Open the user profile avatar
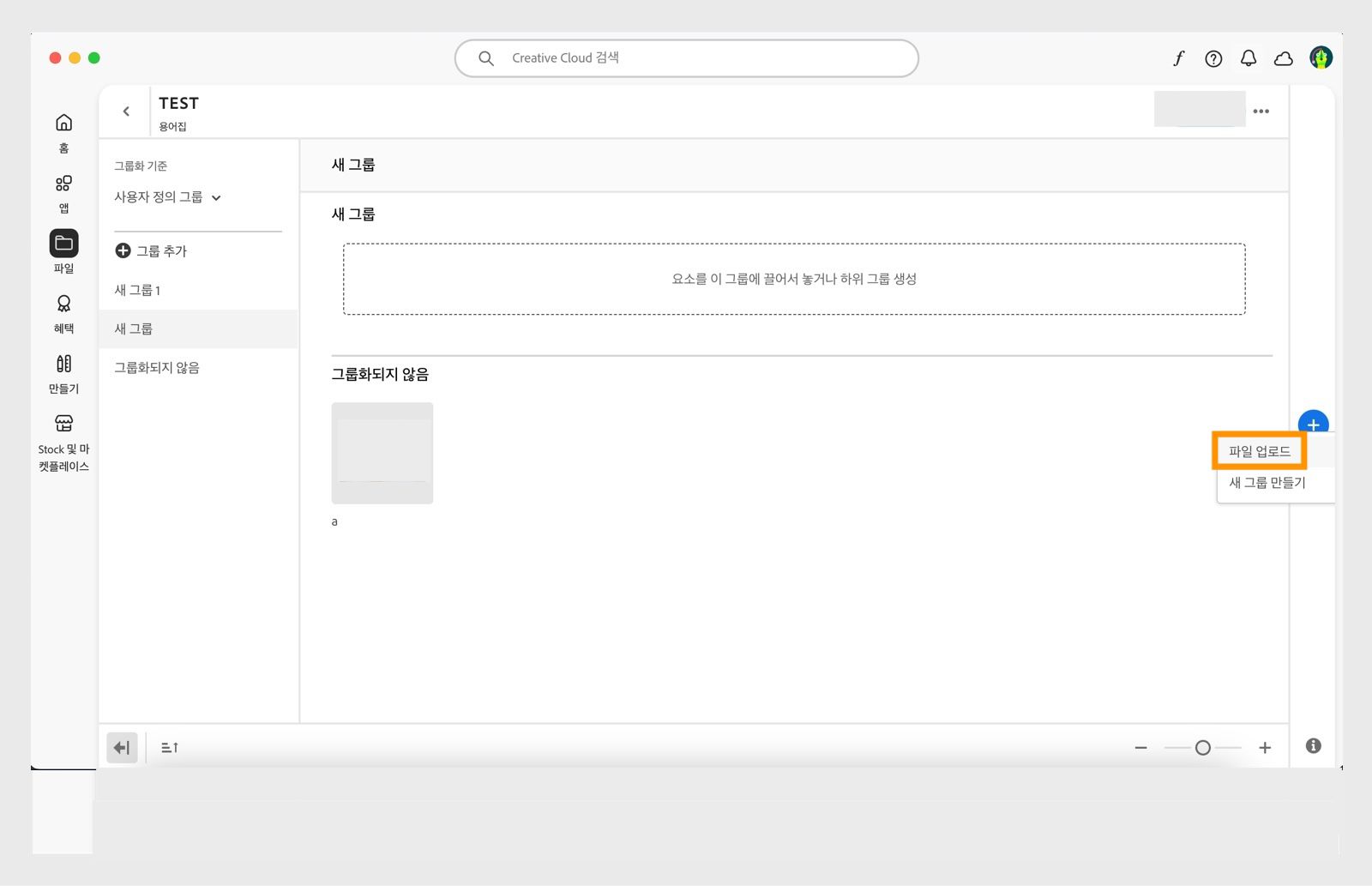 coord(1321,57)
